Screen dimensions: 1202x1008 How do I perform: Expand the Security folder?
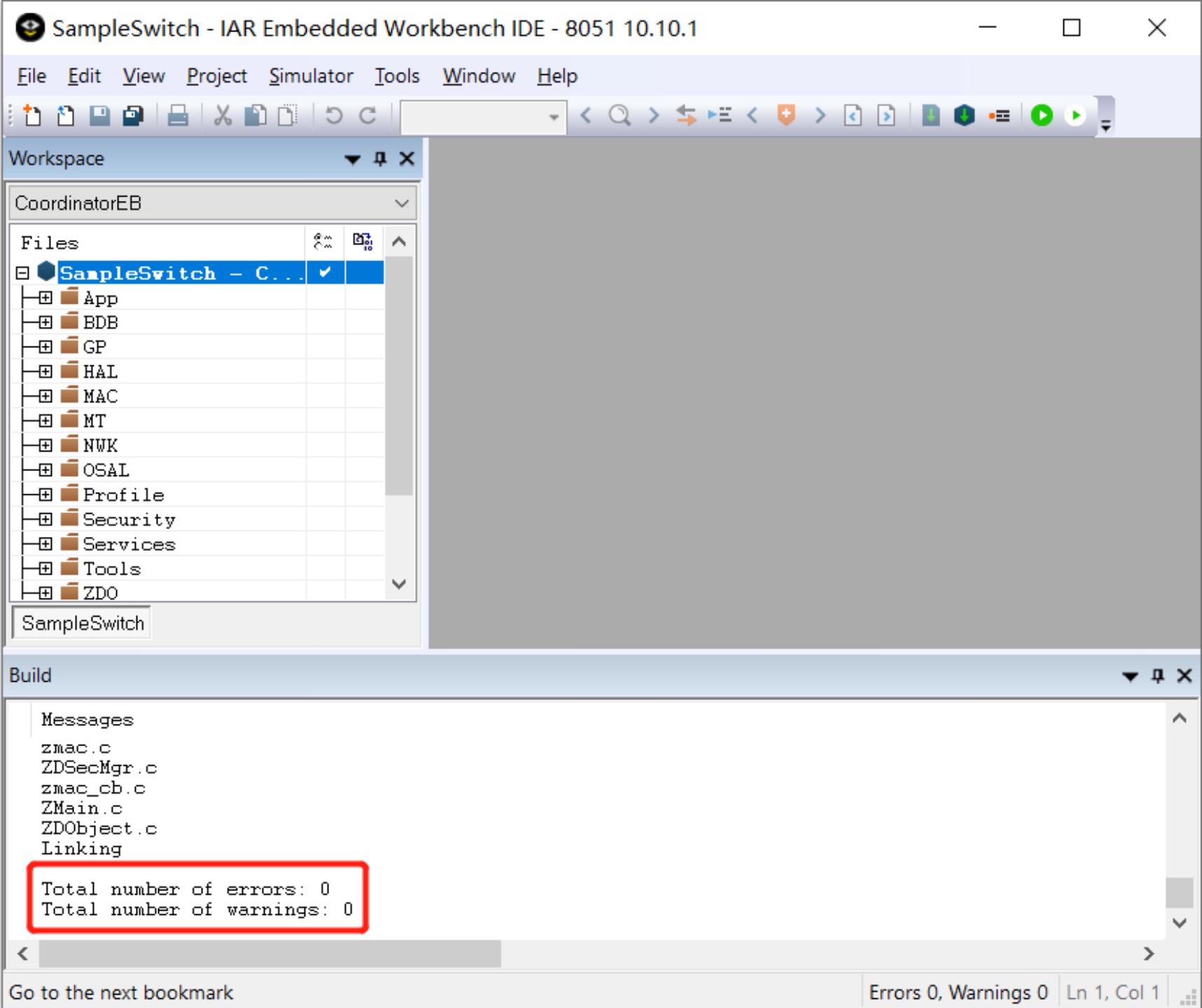click(46, 519)
